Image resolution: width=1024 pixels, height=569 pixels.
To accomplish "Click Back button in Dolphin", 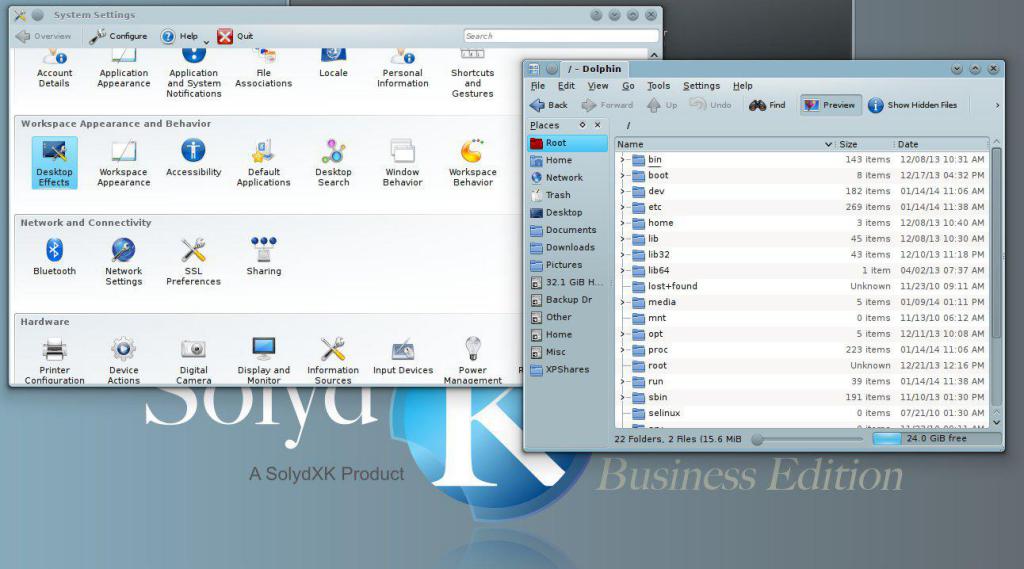I will point(549,105).
